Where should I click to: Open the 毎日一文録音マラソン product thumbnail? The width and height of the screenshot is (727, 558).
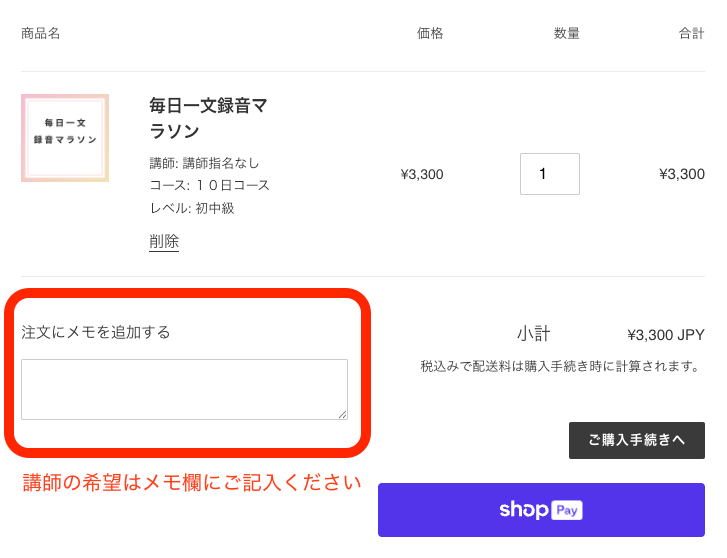[x=65, y=138]
